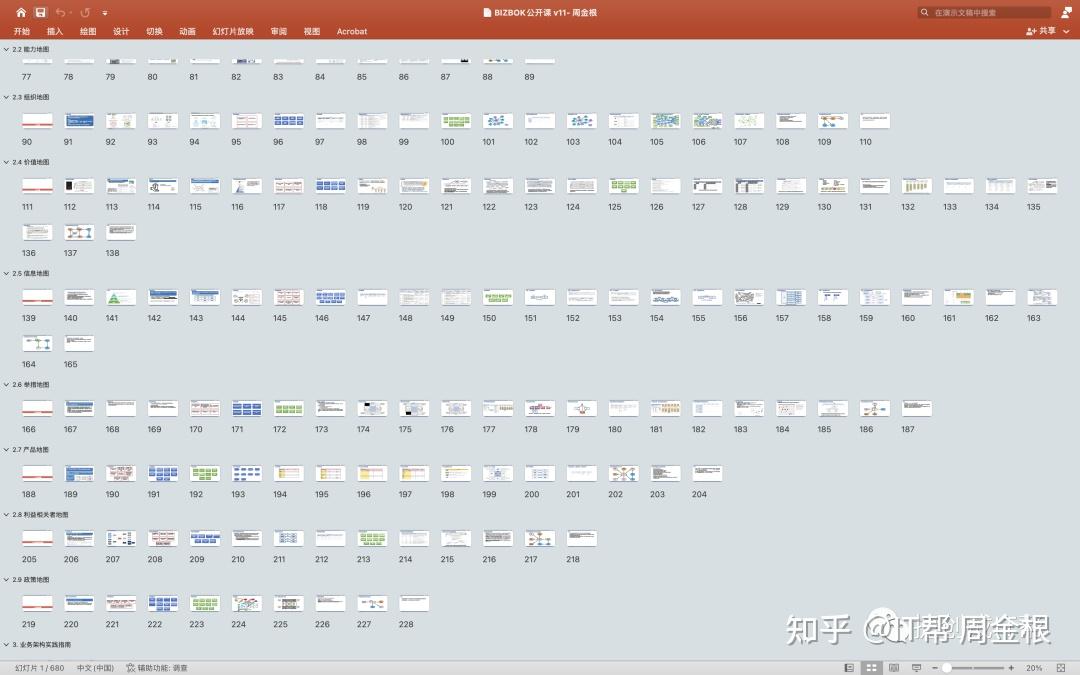Click the accessibility icon in the status bar
1080x675 pixels.
pyautogui.click(x=130, y=667)
